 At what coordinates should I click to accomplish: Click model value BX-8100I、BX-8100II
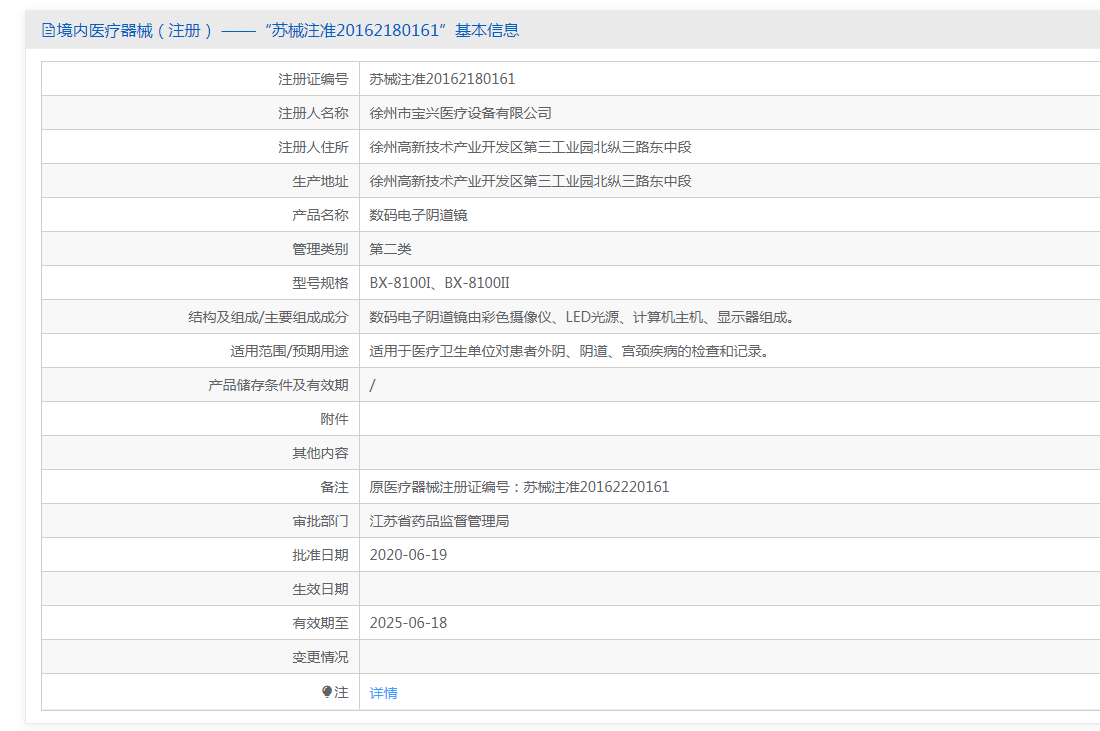(440, 283)
